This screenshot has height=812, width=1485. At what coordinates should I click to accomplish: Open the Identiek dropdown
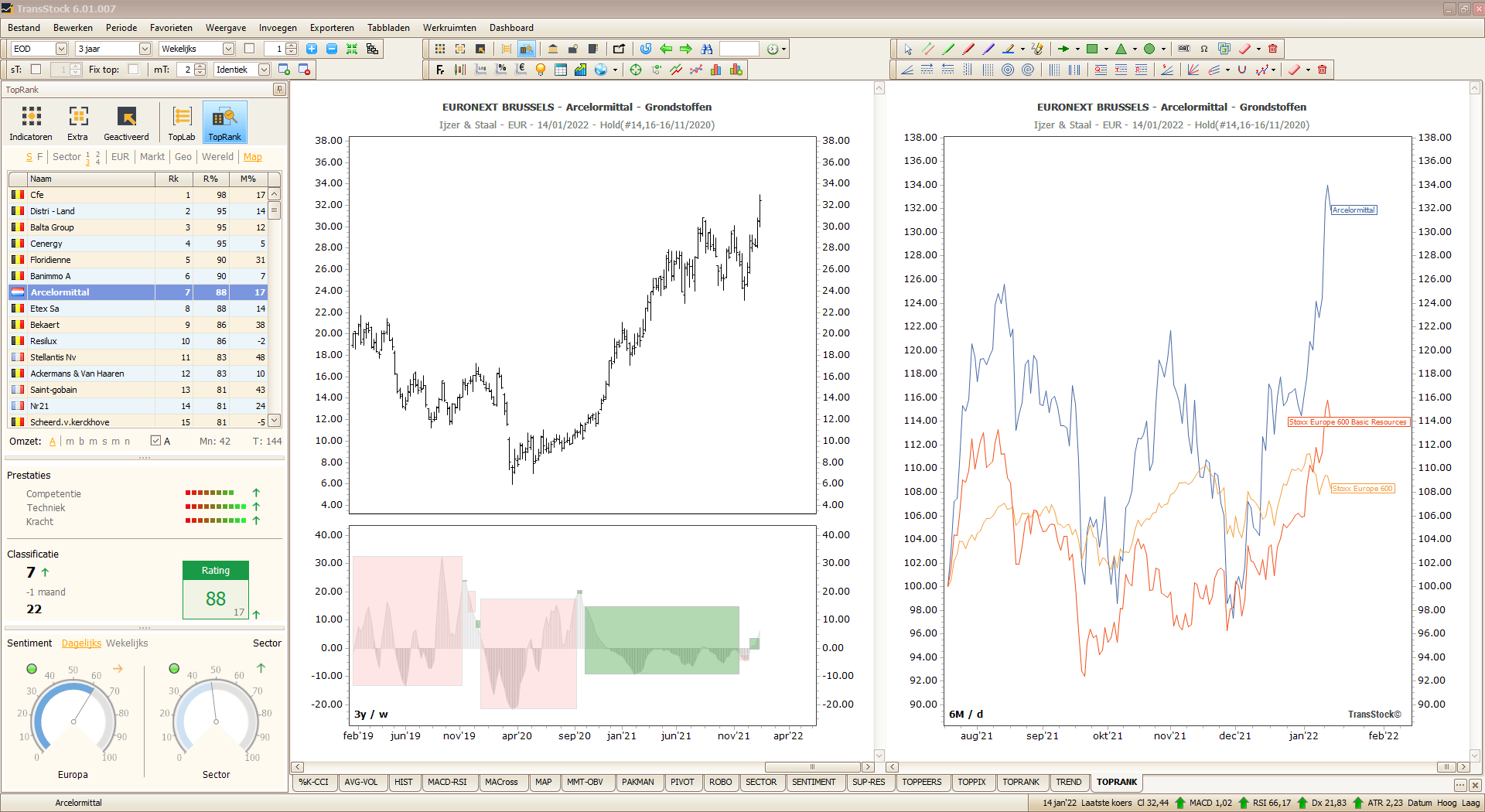[264, 70]
